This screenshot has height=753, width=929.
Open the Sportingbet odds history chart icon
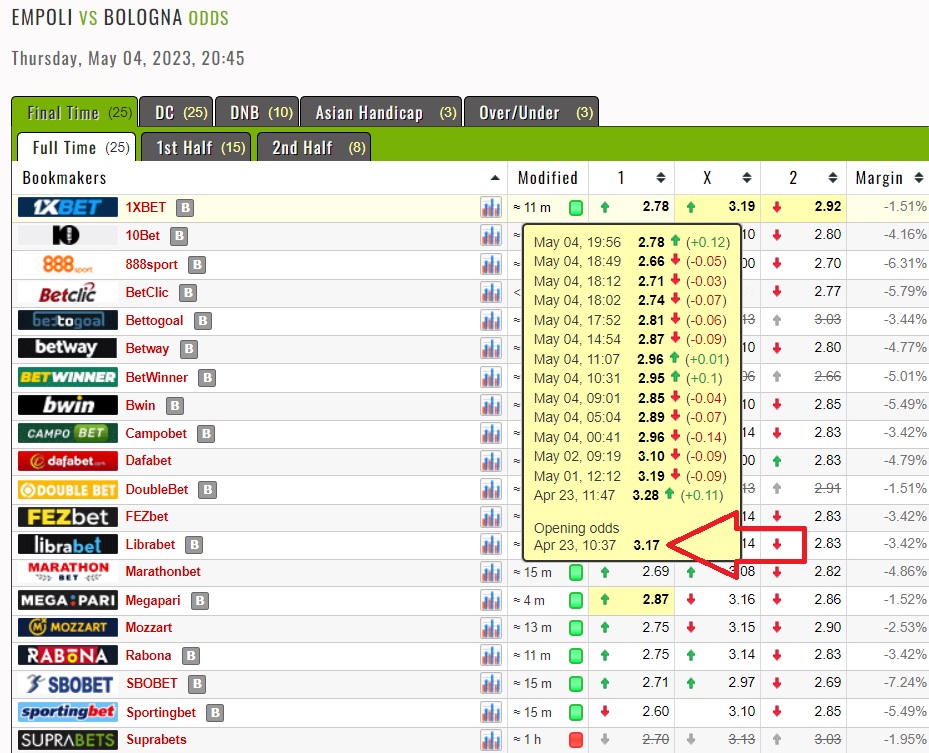point(491,712)
